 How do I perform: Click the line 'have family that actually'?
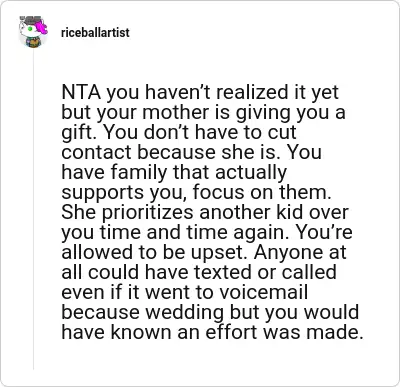click(x=174, y=173)
